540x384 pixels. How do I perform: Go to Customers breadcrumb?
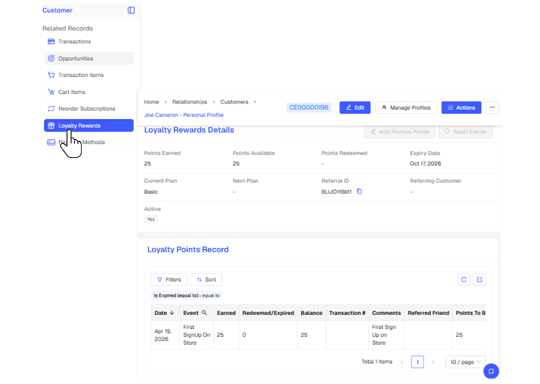pos(234,102)
